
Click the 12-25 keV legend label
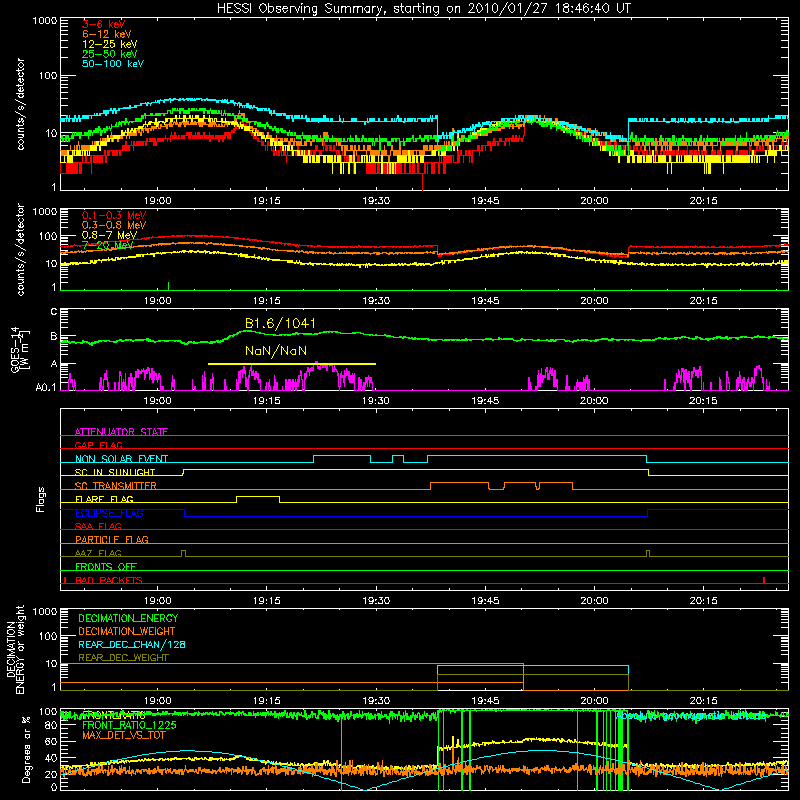[110, 44]
